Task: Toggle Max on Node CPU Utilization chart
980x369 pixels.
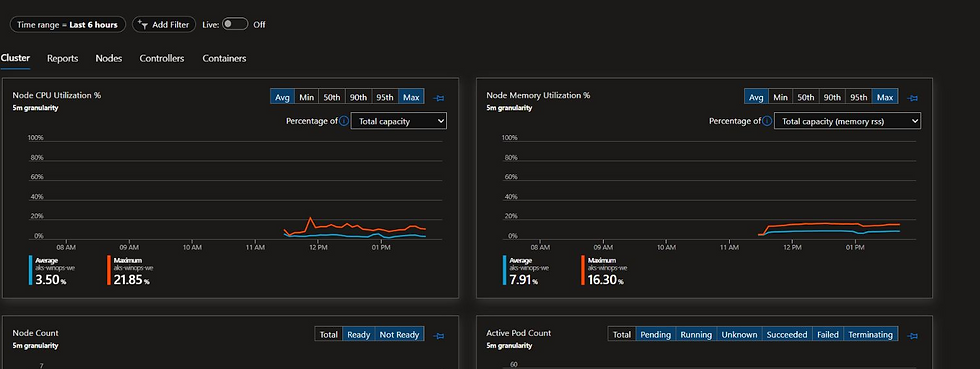Action: (411, 97)
